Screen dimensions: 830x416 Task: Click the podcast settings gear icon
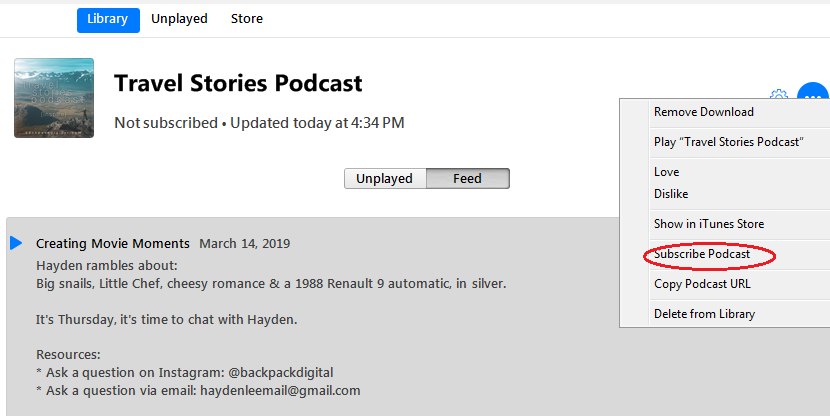[x=778, y=97]
